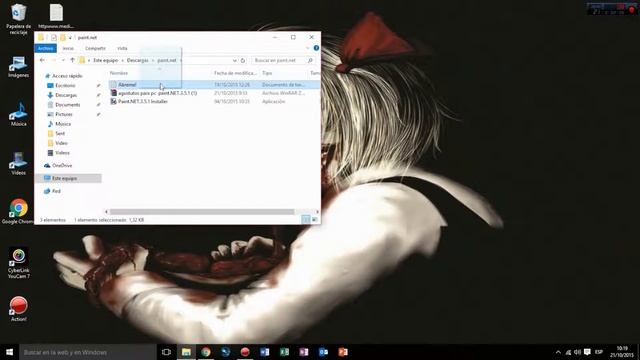
Task: Open the recent locations dropdown arrow
Action: point(63,60)
